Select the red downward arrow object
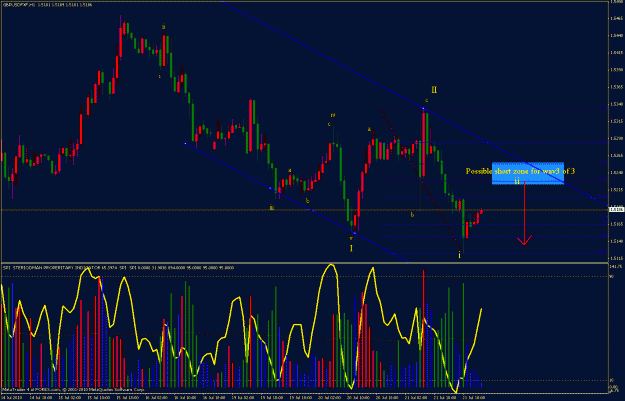The width and height of the screenshot is (625, 401). click(x=525, y=213)
